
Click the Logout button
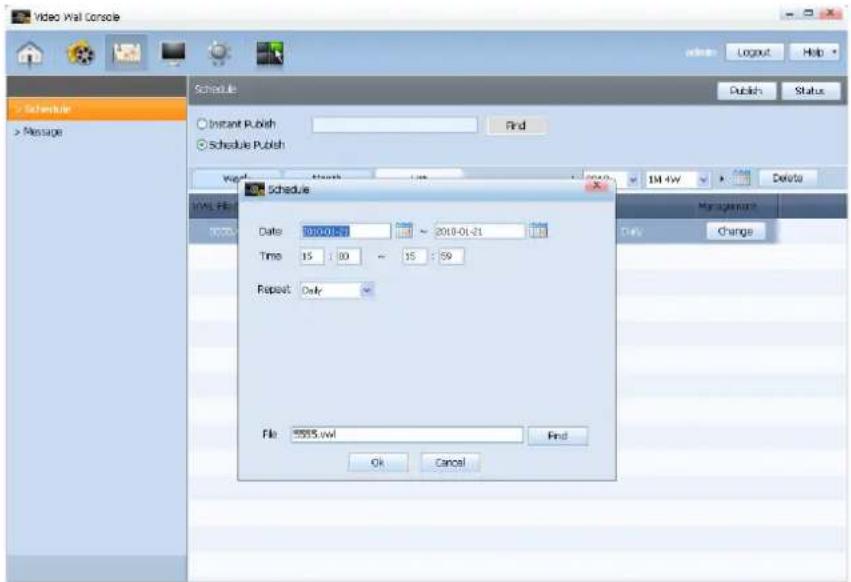tap(754, 53)
